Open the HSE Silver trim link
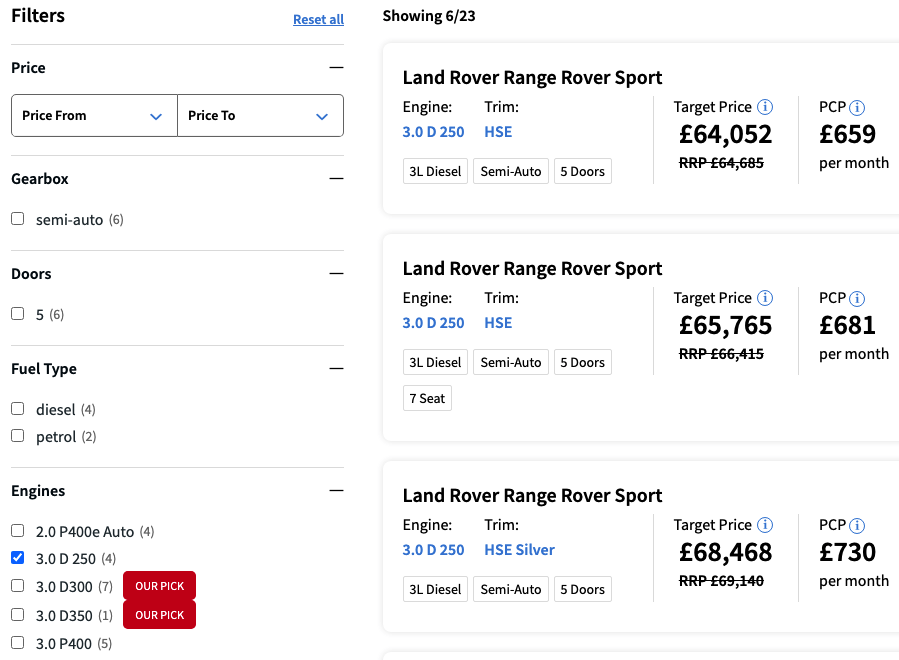The width and height of the screenshot is (899, 660). pyautogui.click(x=519, y=550)
